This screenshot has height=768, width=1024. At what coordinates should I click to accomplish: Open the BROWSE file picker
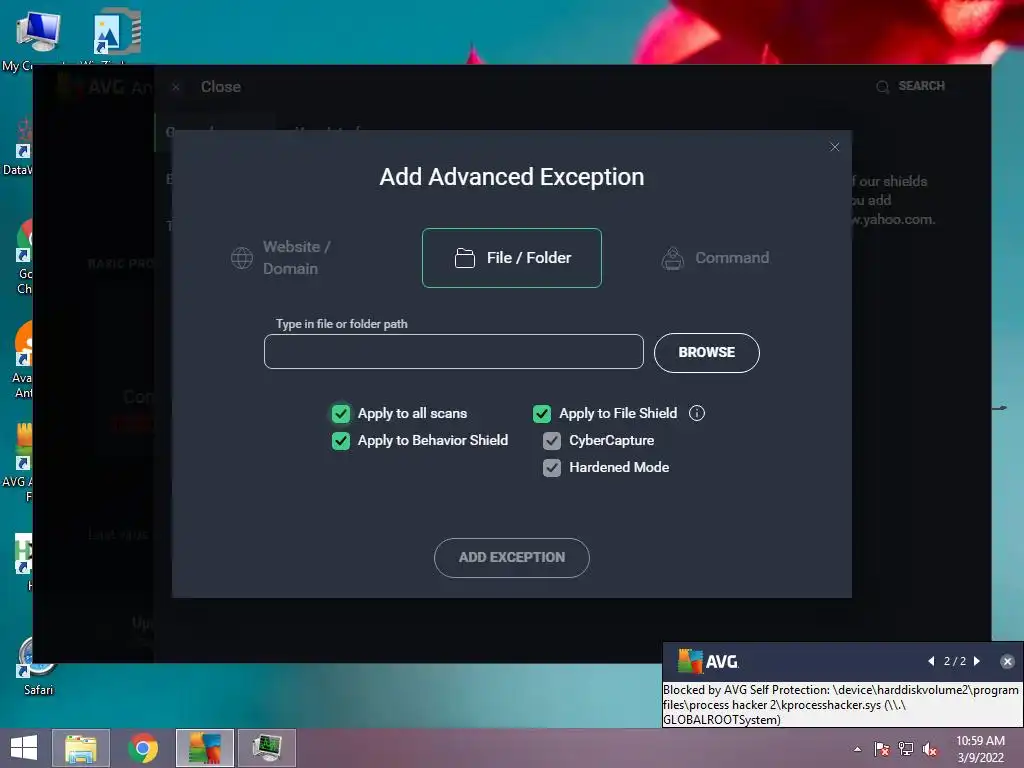click(707, 353)
